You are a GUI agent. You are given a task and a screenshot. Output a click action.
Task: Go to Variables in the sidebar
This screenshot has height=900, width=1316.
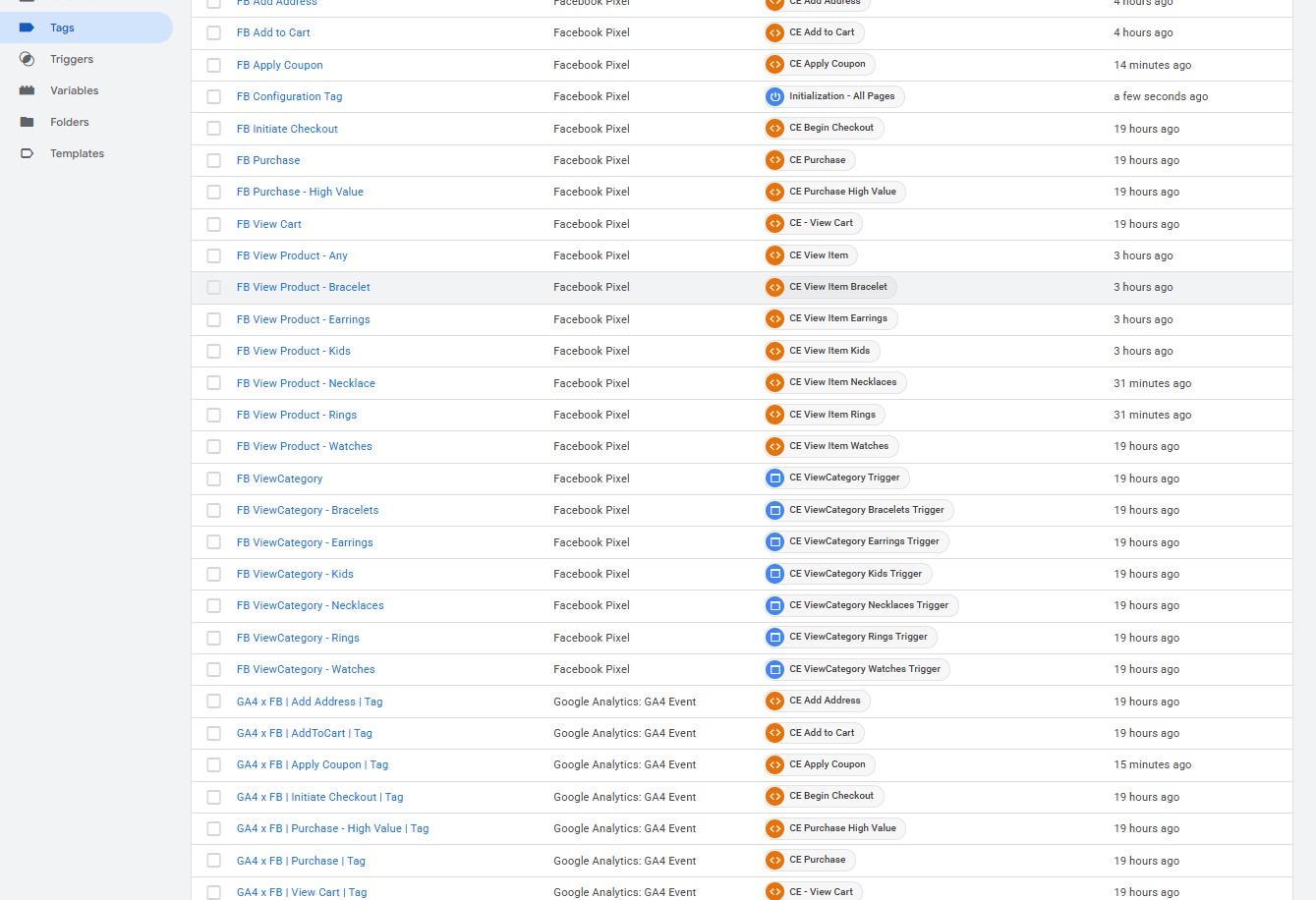(x=74, y=90)
